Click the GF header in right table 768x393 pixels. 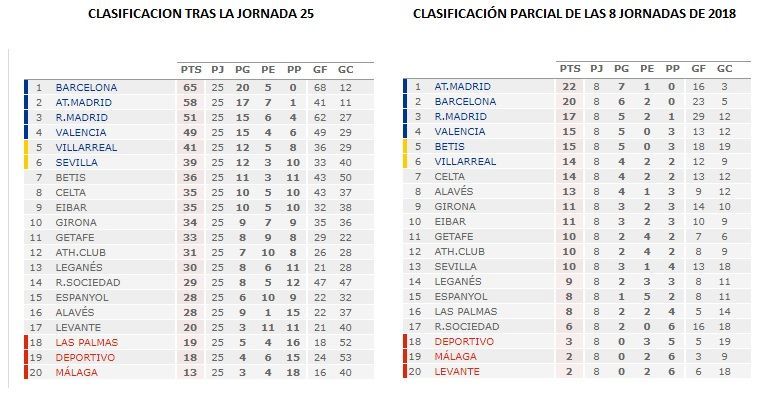pos(698,69)
